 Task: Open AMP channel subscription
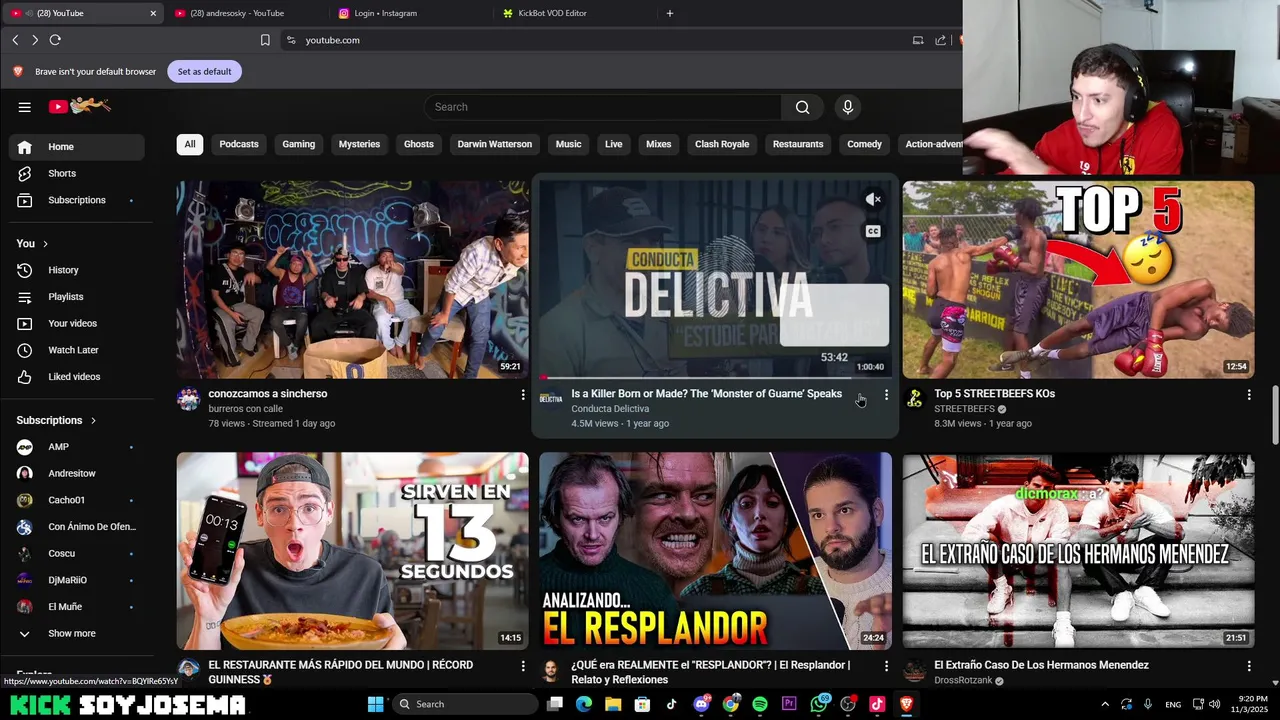77,447
